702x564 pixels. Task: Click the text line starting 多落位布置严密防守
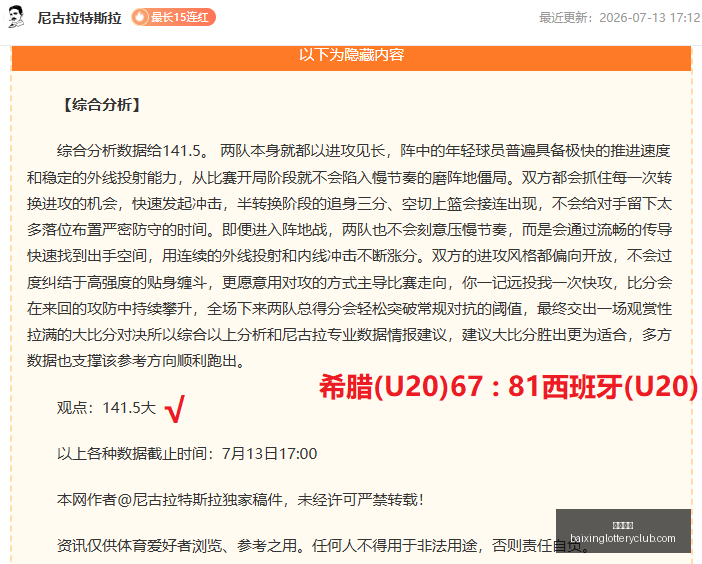[349, 230]
